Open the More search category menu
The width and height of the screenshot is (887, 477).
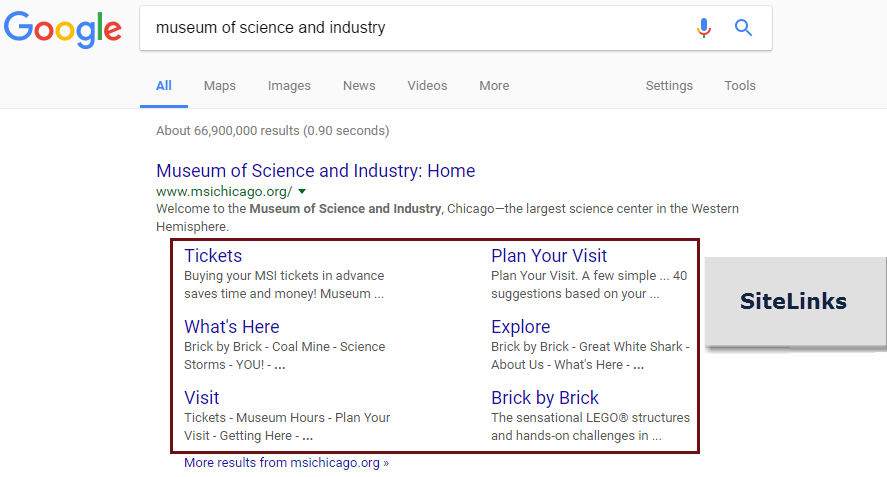pos(494,86)
